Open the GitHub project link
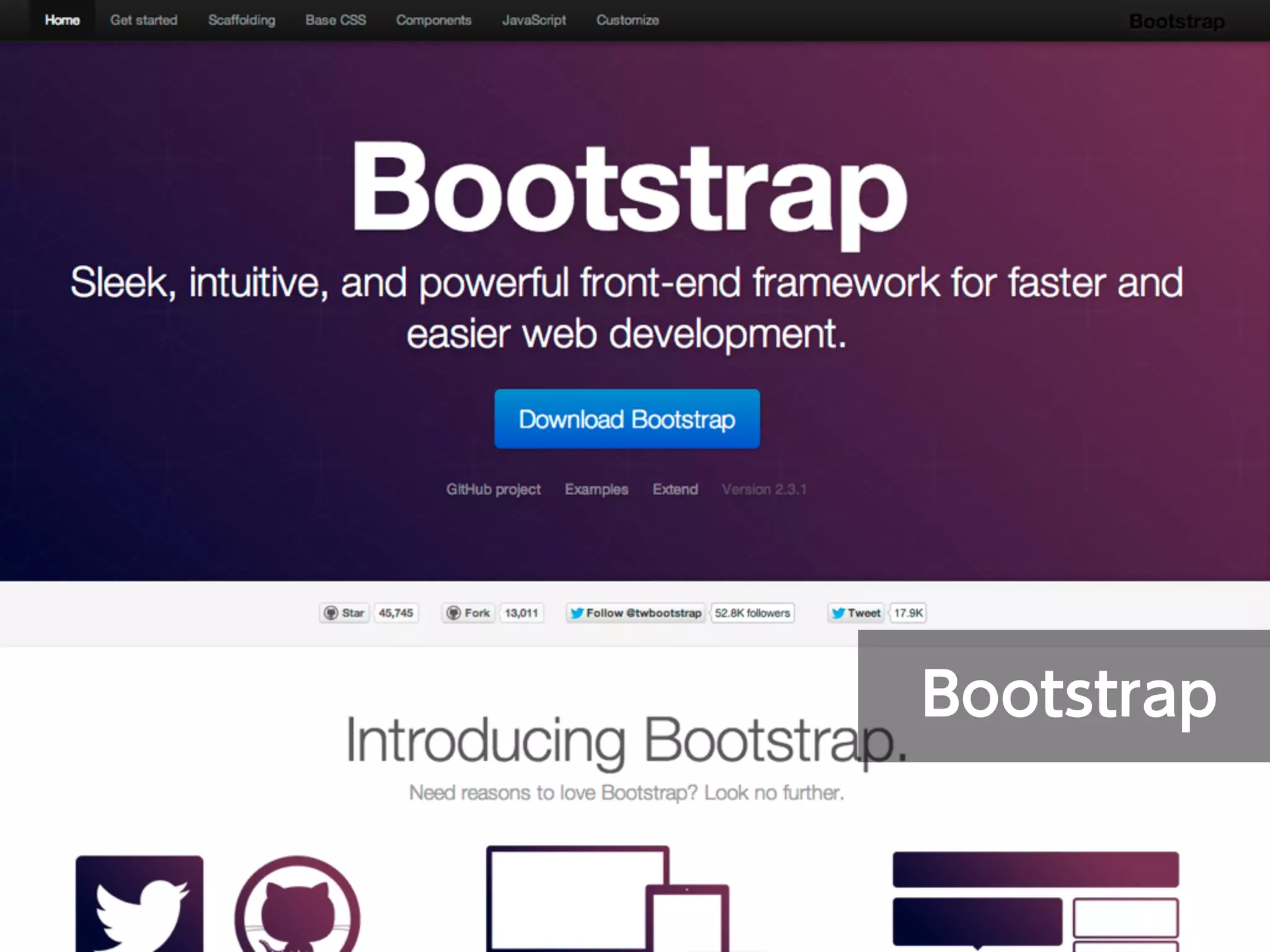Image resolution: width=1270 pixels, height=952 pixels. pyautogui.click(x=494, y=490)
